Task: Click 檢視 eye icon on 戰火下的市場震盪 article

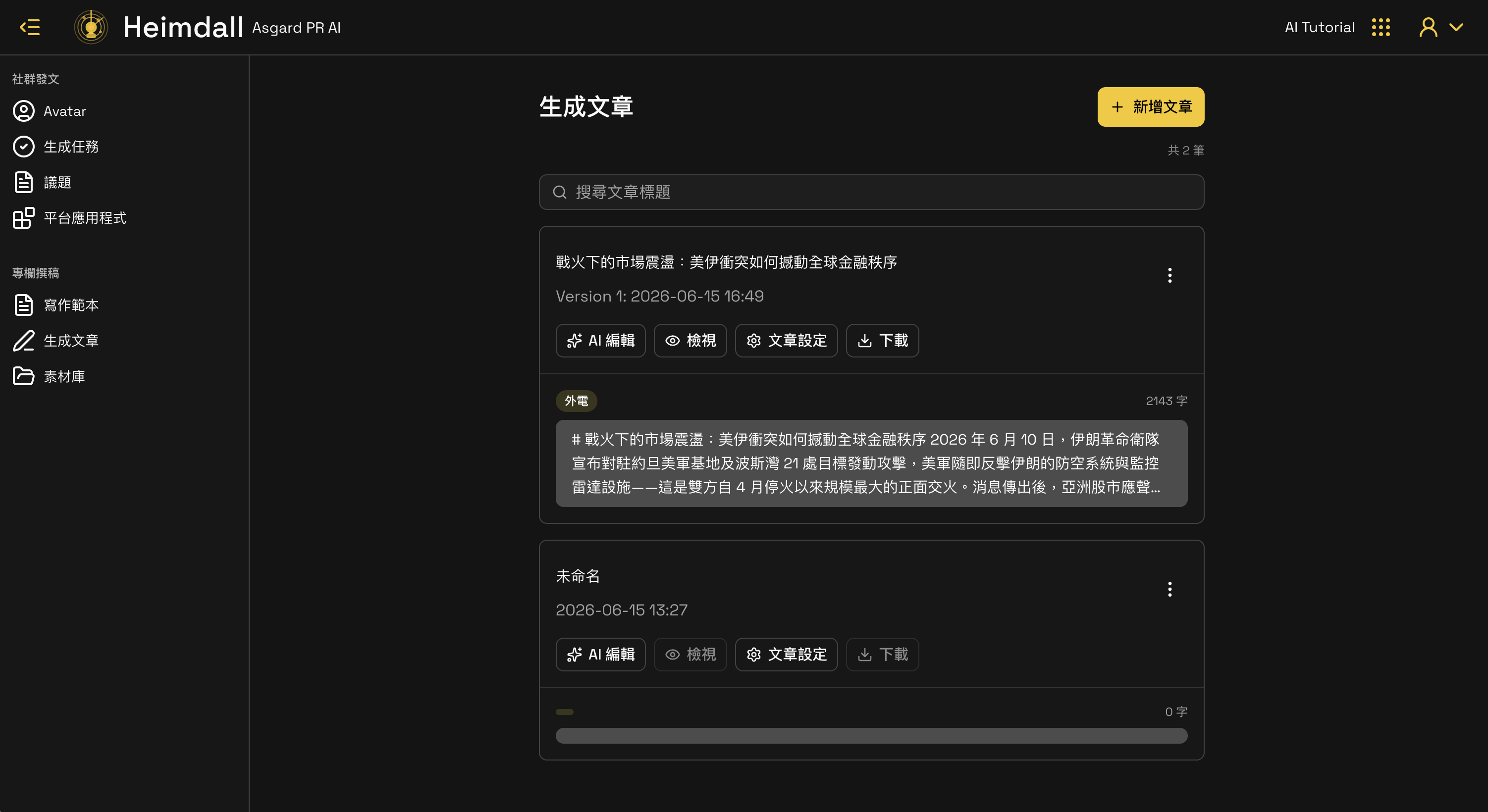Action: tap(672, 341)
